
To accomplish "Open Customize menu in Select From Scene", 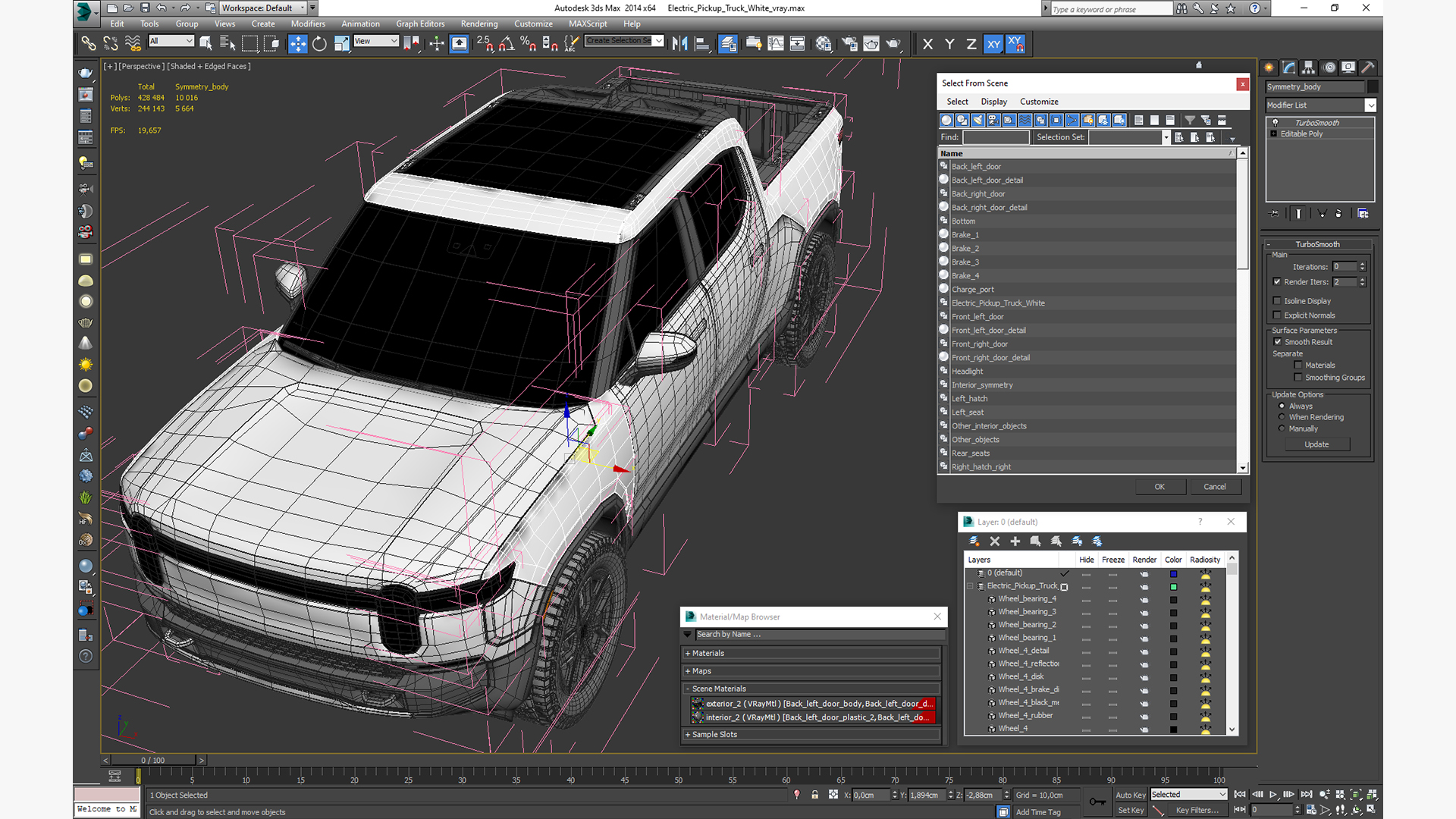I will [x=1039, y=102].
